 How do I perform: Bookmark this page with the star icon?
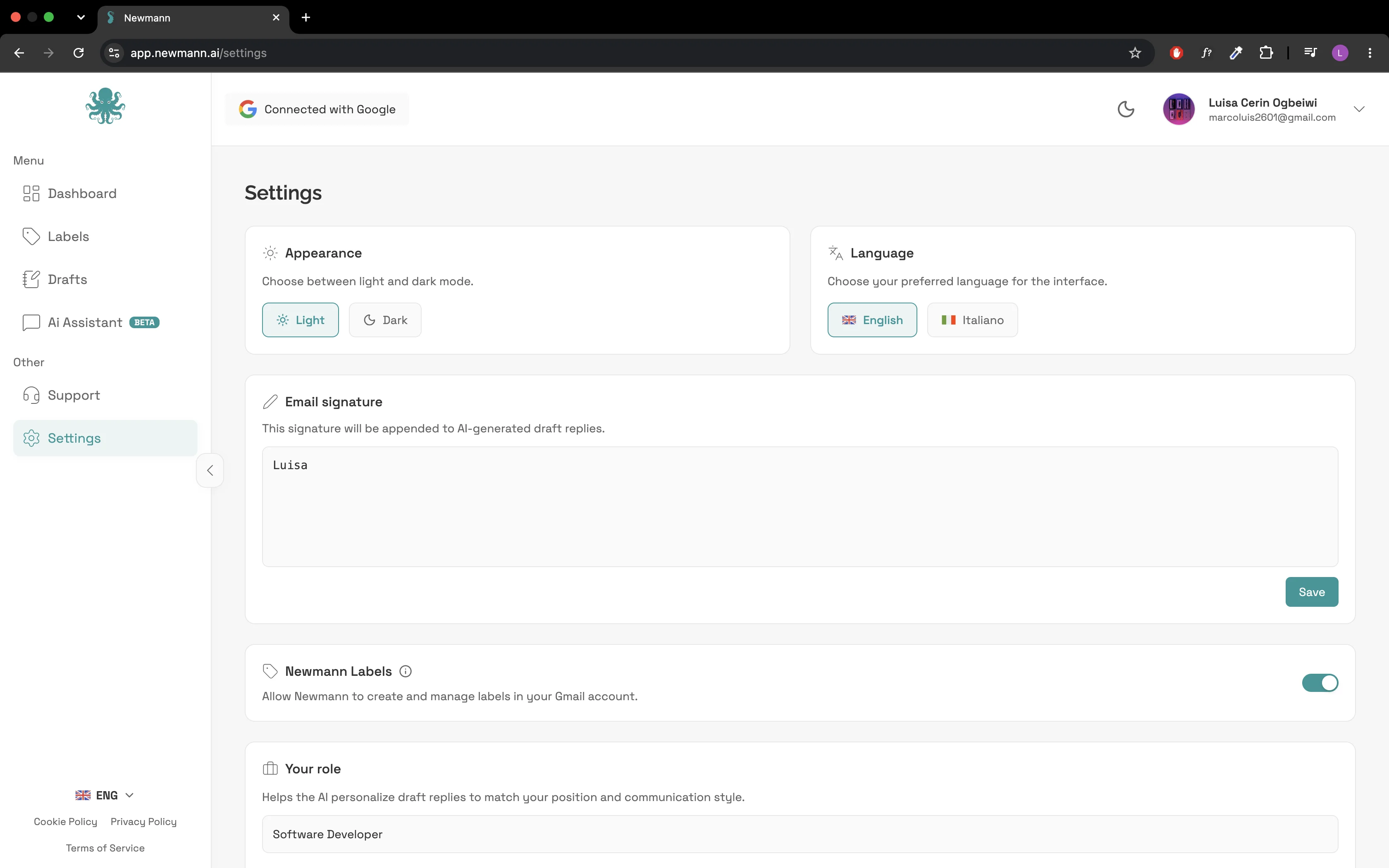coord(1135,53)
